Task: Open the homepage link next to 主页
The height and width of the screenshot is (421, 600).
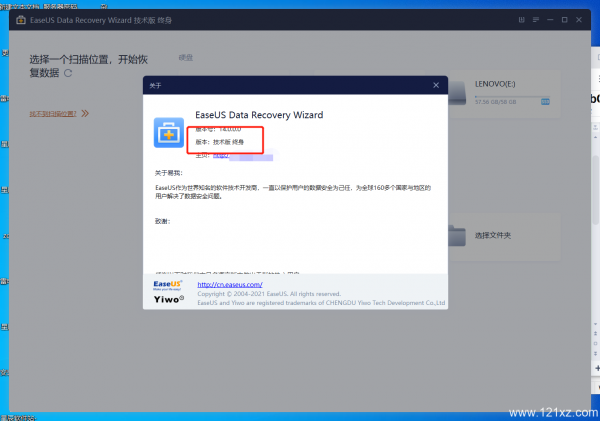Action: [x=243, y=155]
